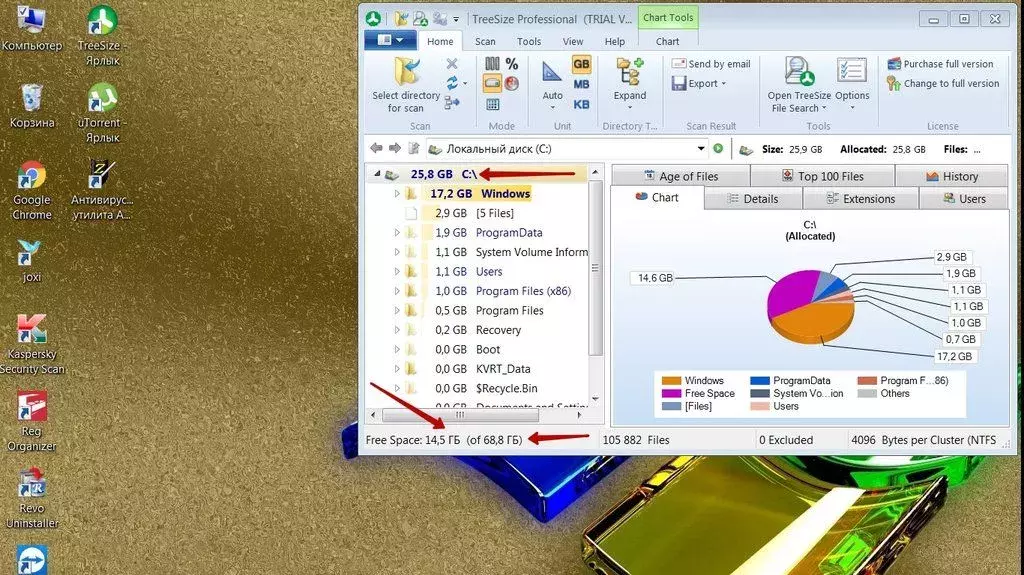1024x575 pixels.
Task: Expand the Windows folder in tree
Action: click(x=396, y=193)
